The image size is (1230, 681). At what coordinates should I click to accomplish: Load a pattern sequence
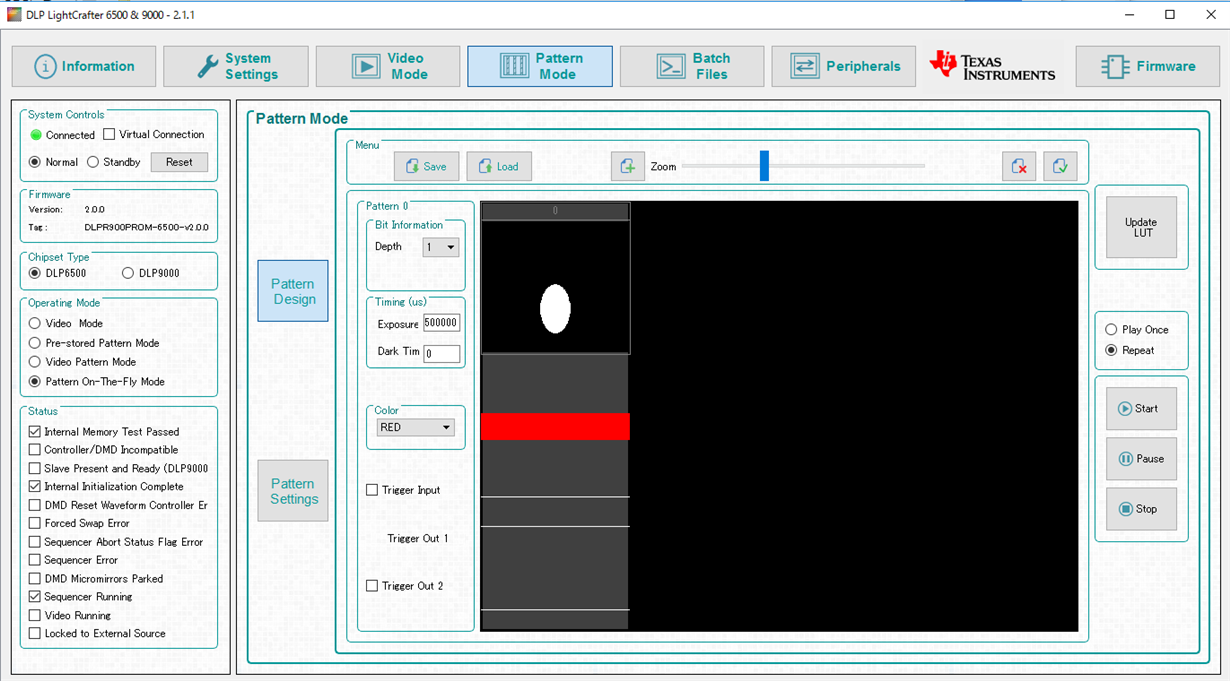coord(499,166)
